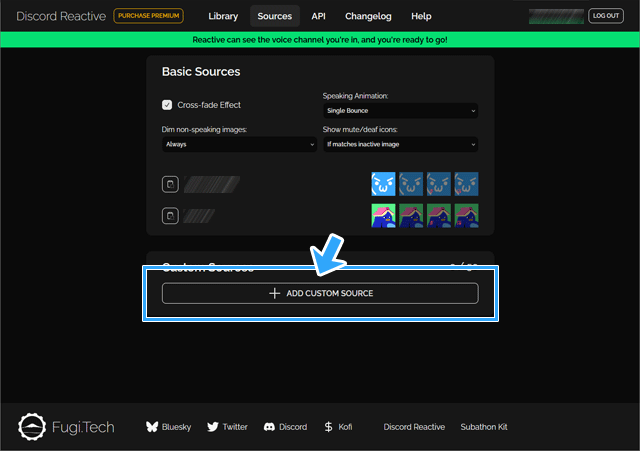Screen dimensions: 640x451
Task: Click the green voice channel status banner
Action: [320, 40]
